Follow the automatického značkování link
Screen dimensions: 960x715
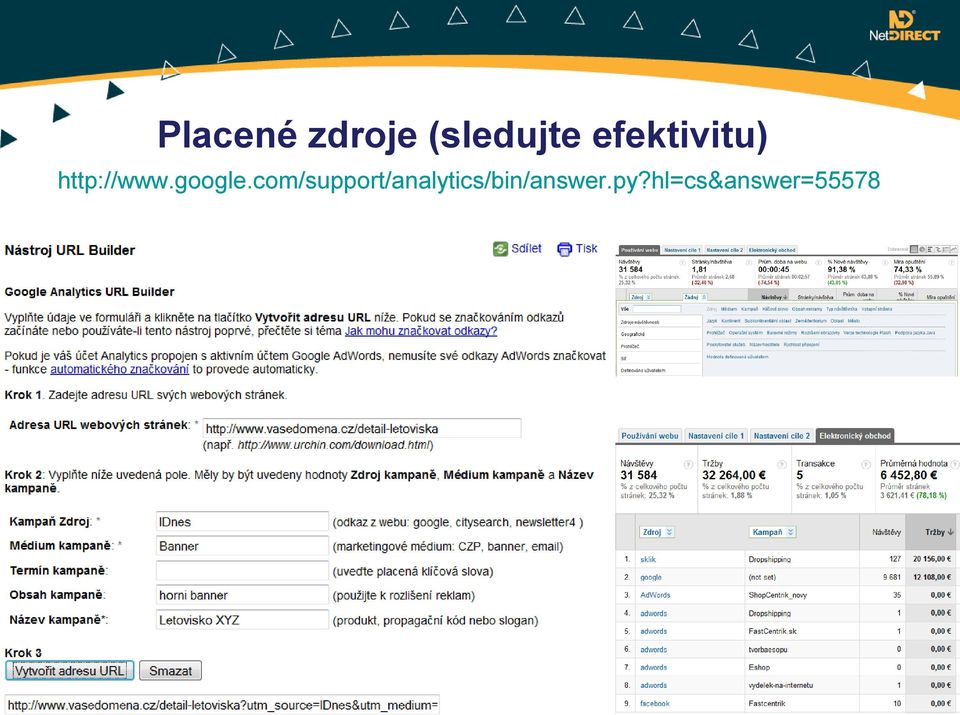(119, 369)
